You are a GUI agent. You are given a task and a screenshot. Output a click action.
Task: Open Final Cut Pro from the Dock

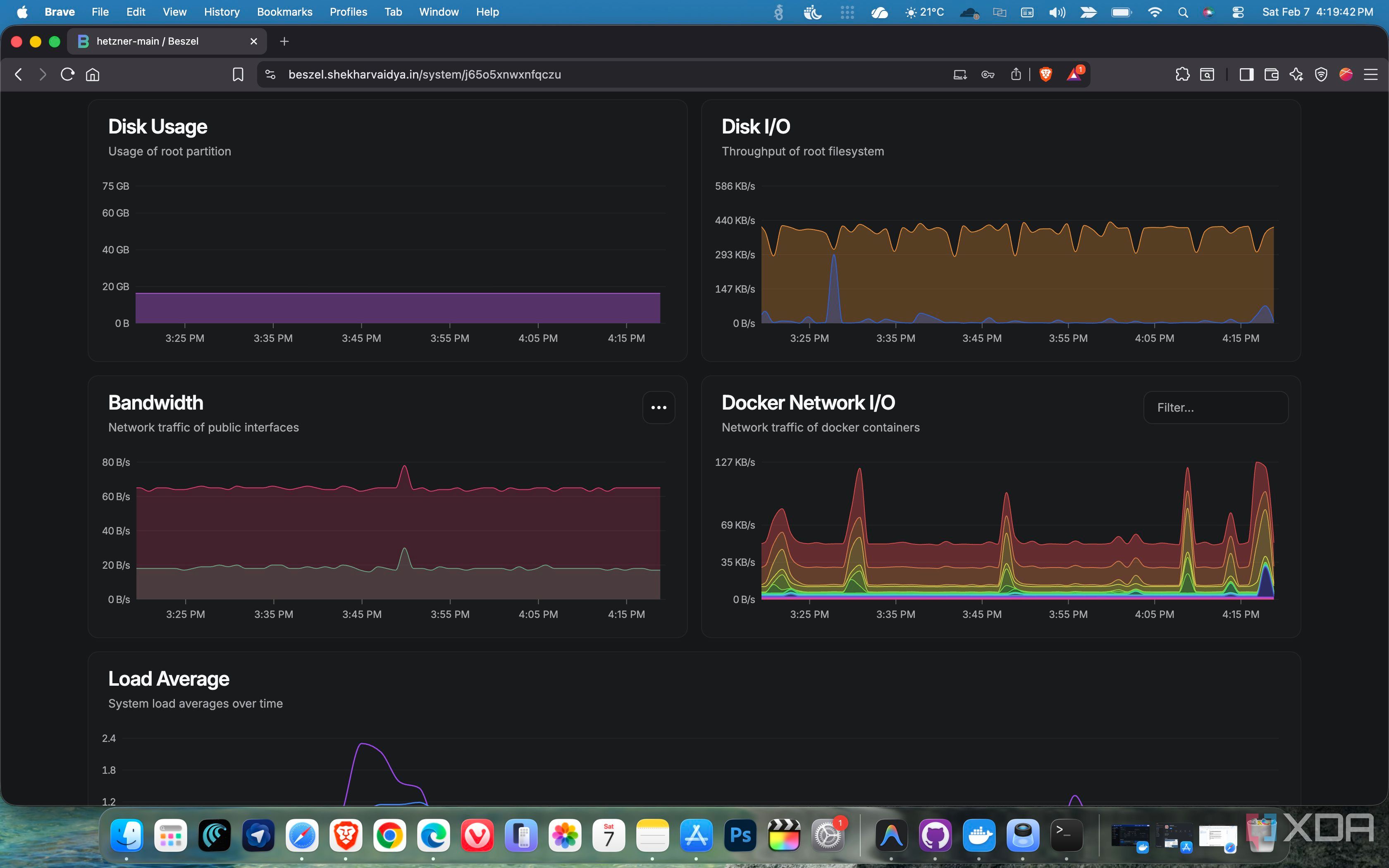click(783, 835)
